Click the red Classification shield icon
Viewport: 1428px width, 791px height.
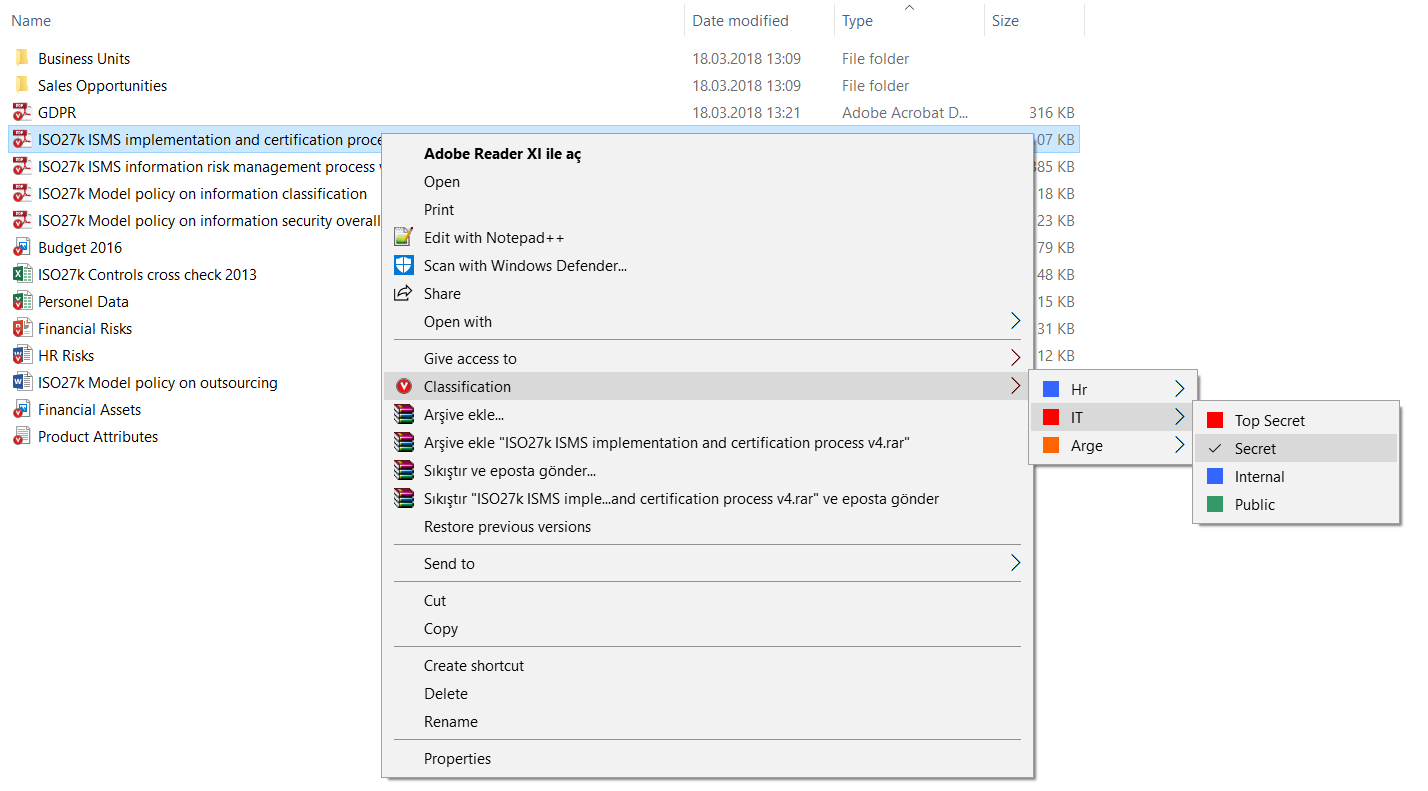point(404,386)
